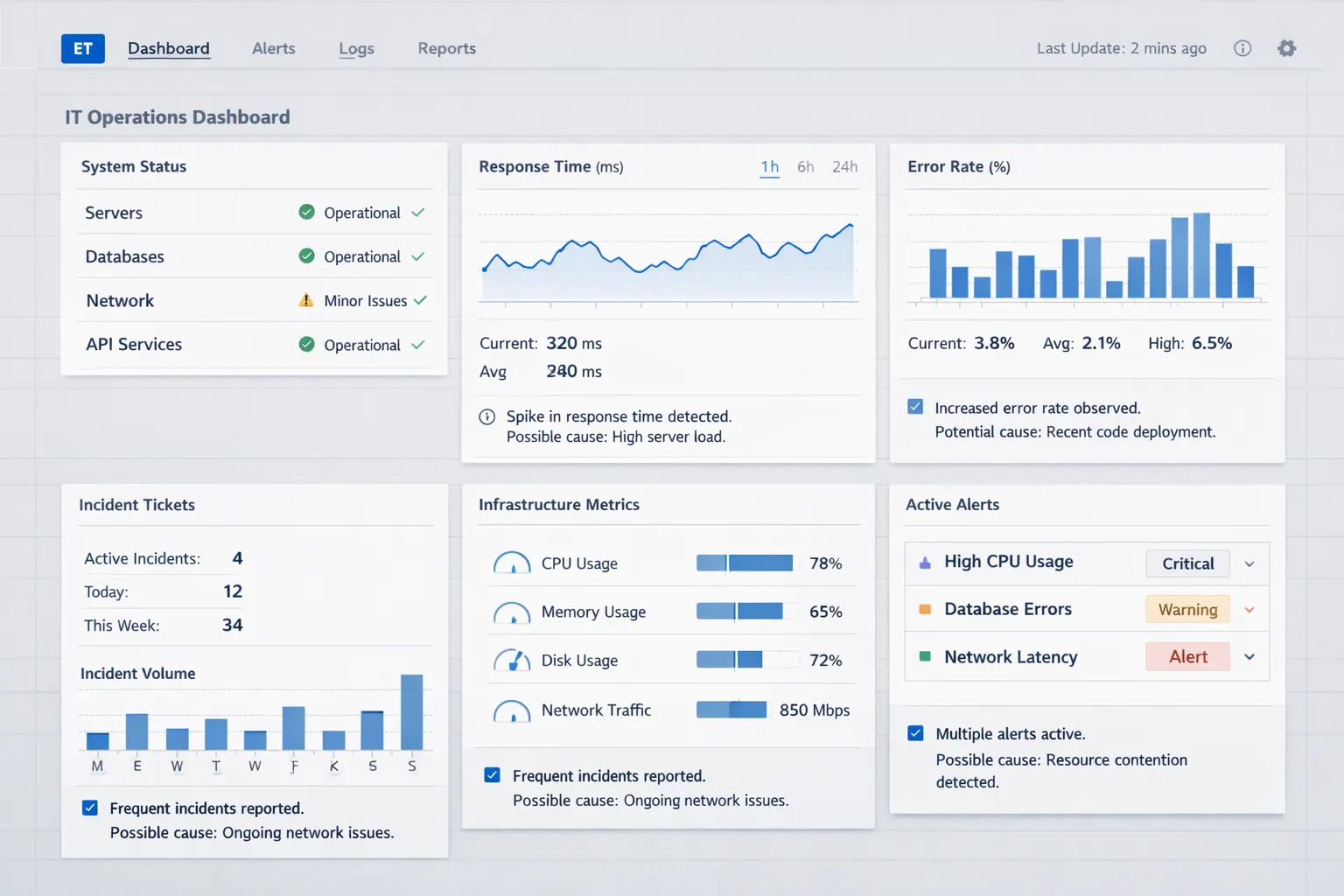Screen dimensions: 1344x896
Task: Uncheck Increased error rate observed
Action: (914, 406)
